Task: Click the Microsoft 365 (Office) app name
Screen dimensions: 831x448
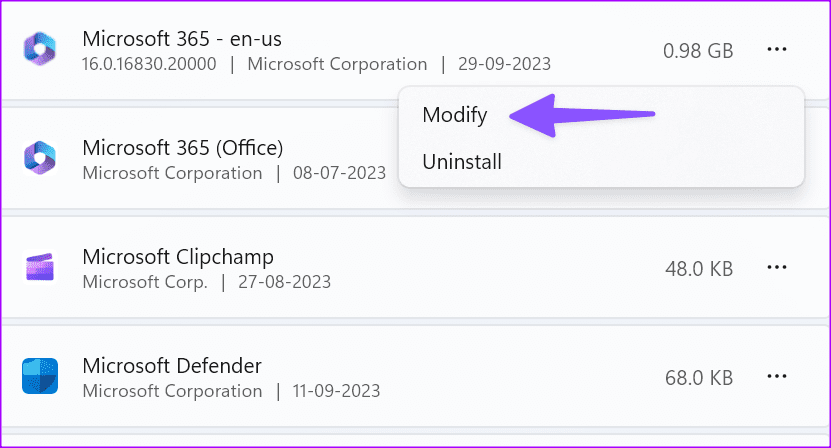Action: coord(183,148)
